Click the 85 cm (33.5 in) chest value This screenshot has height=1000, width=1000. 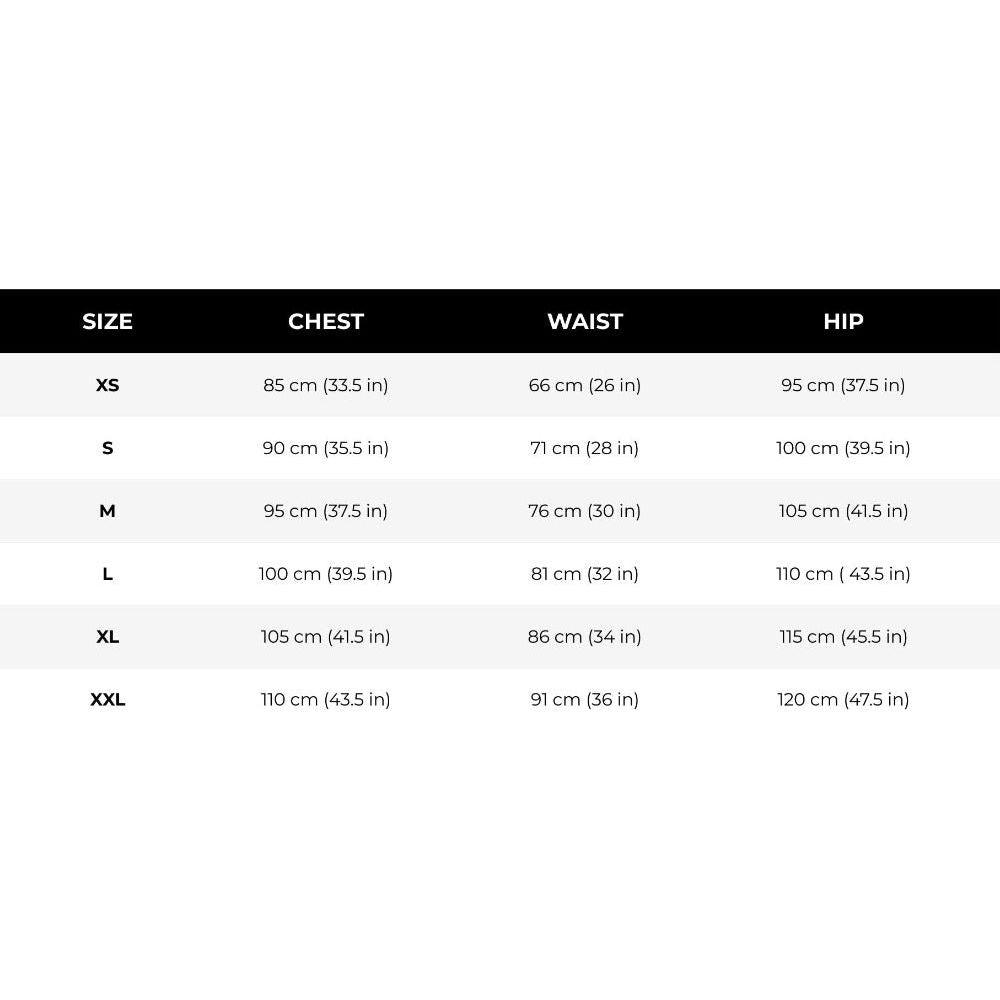(x=326, y=385)
